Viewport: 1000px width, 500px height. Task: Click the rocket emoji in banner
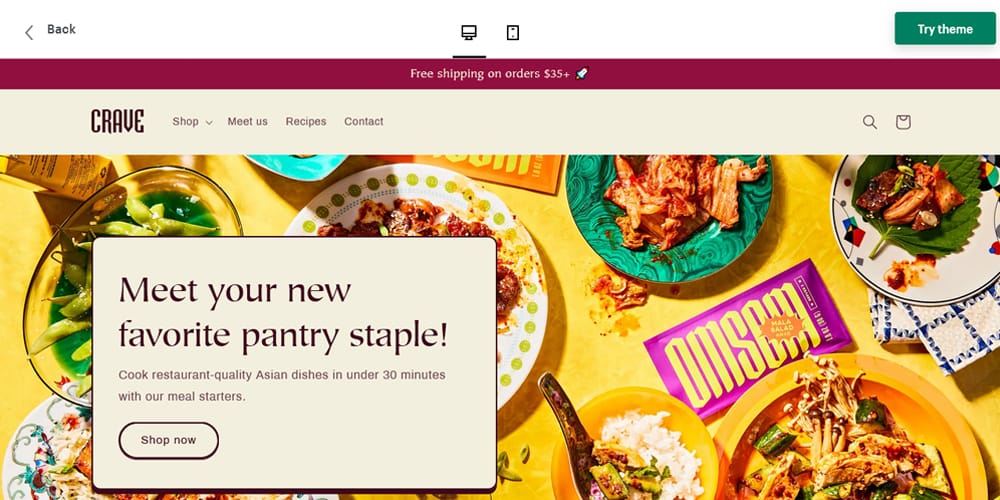(x=581, y=74)
